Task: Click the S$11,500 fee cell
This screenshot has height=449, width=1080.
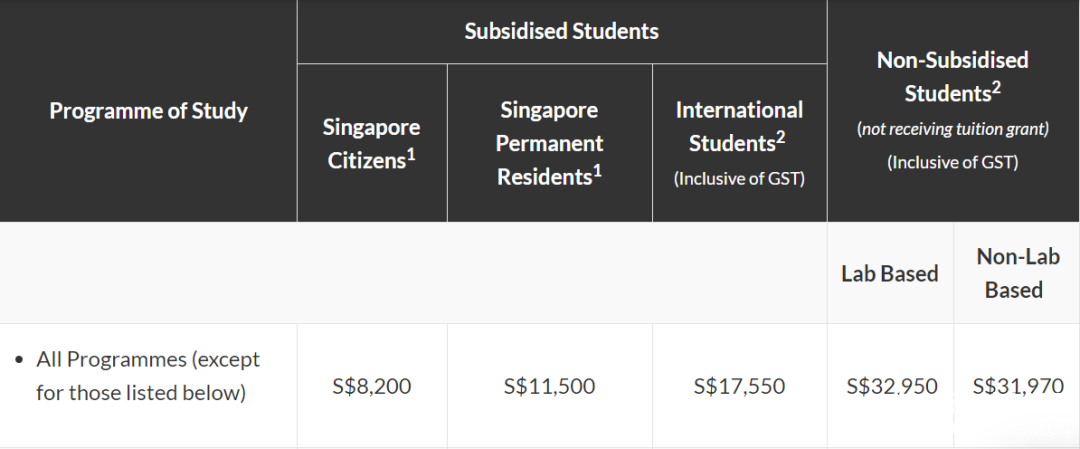Action: (549, 386)
